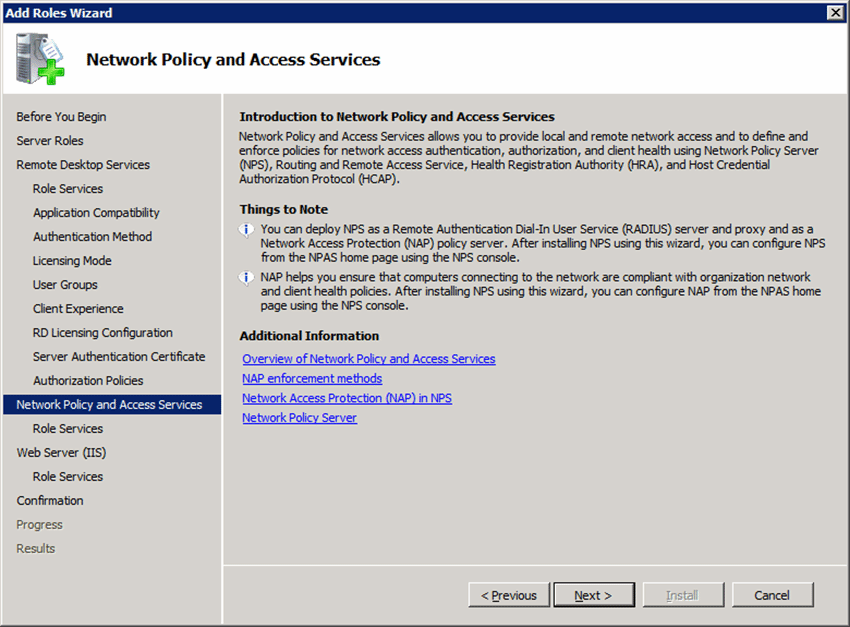This screenshot has width=850, height=627.
Task: Click the Next button
Action: click(594, 594)
